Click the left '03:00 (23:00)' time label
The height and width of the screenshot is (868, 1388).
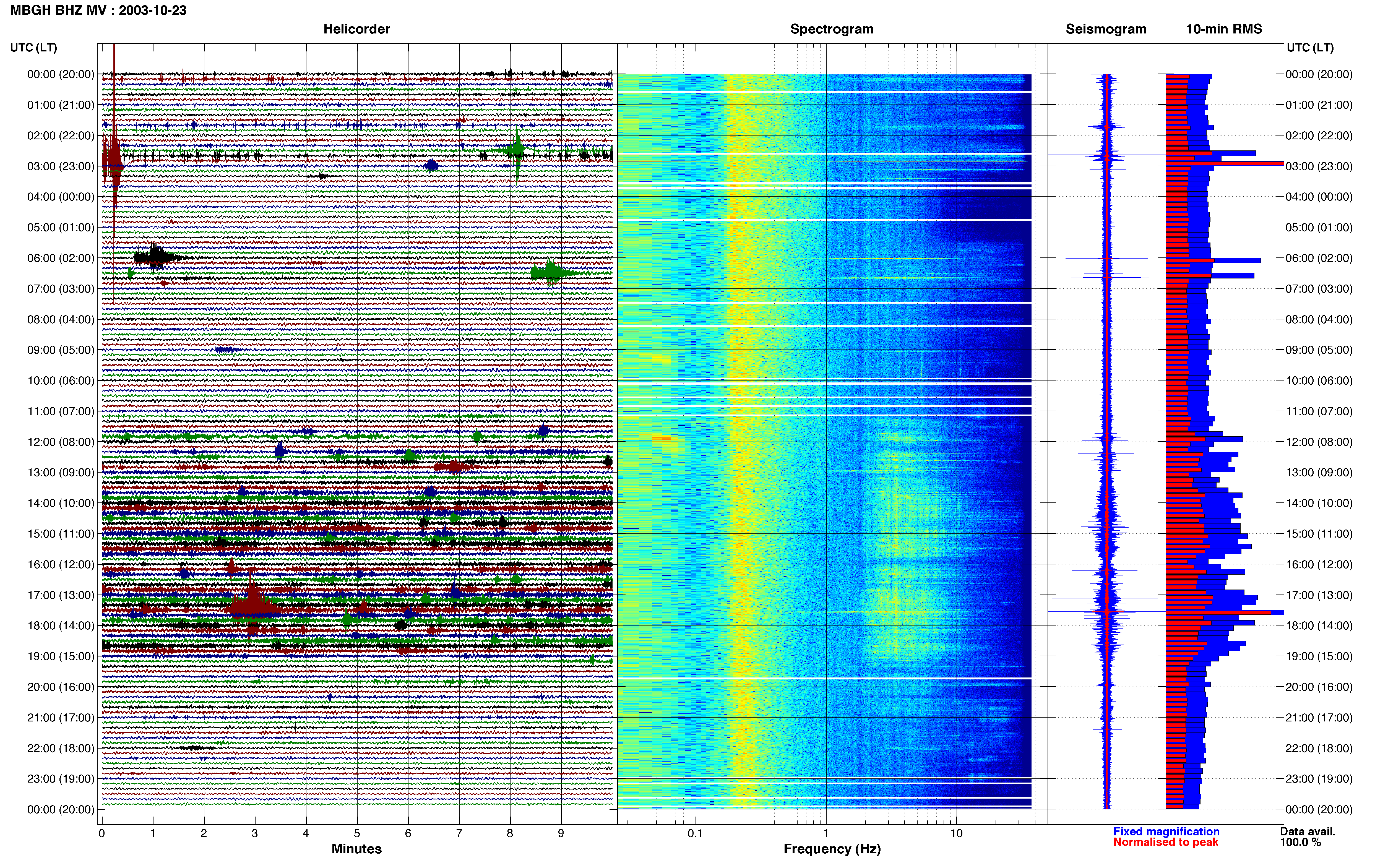click(60, 166)
